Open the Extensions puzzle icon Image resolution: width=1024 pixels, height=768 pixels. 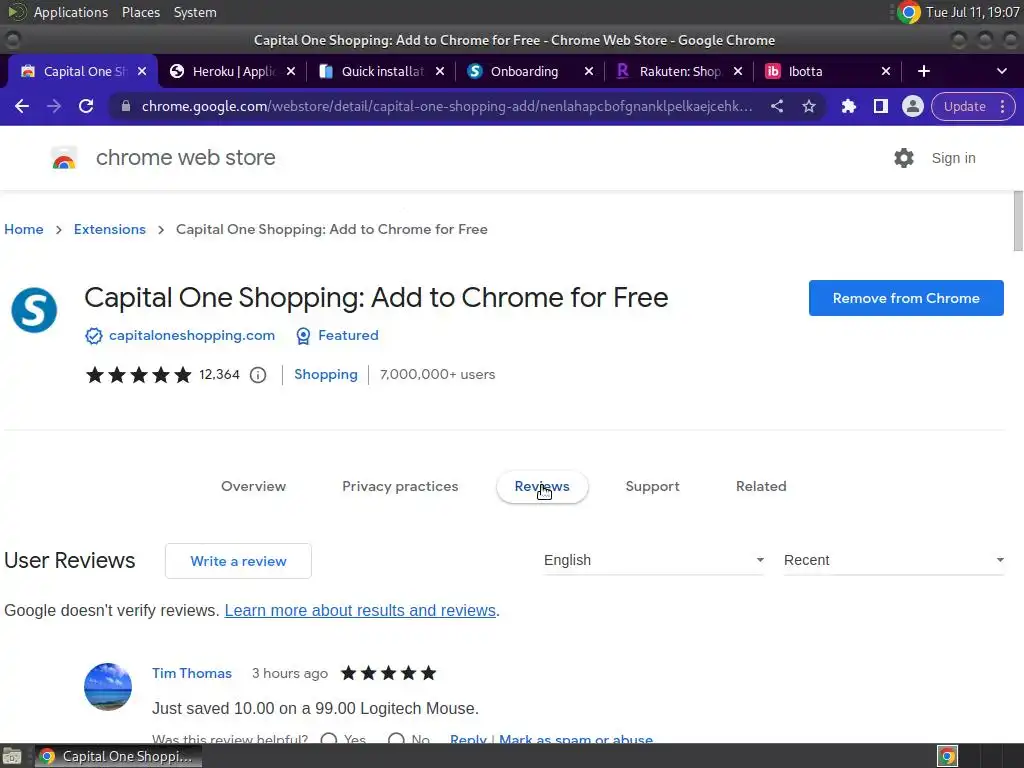pos(848,106)
